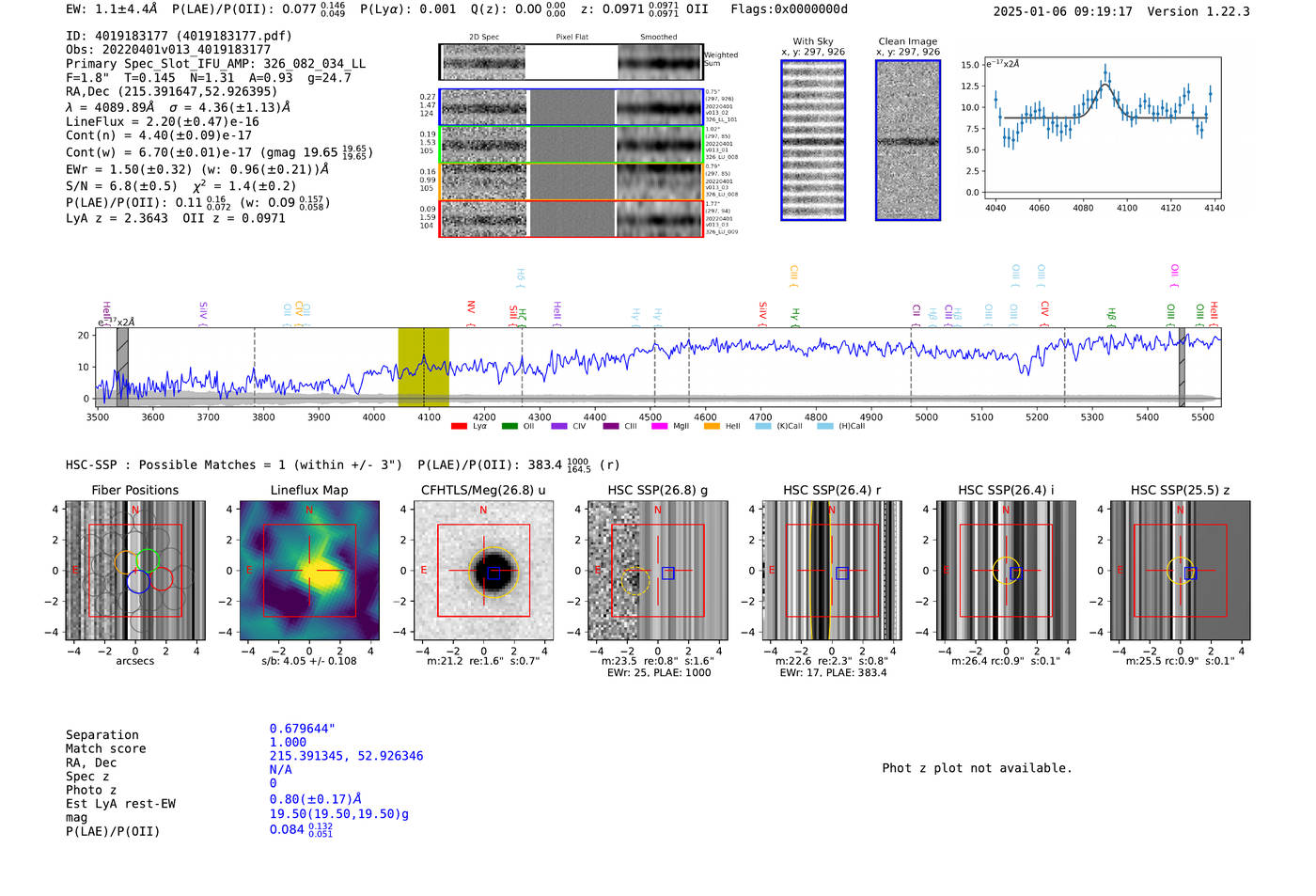The width and height of the screenshot is (1316, 896).
Task: Select the HSC SSP(25.5) z cutout
Action: pos(1181,571)
